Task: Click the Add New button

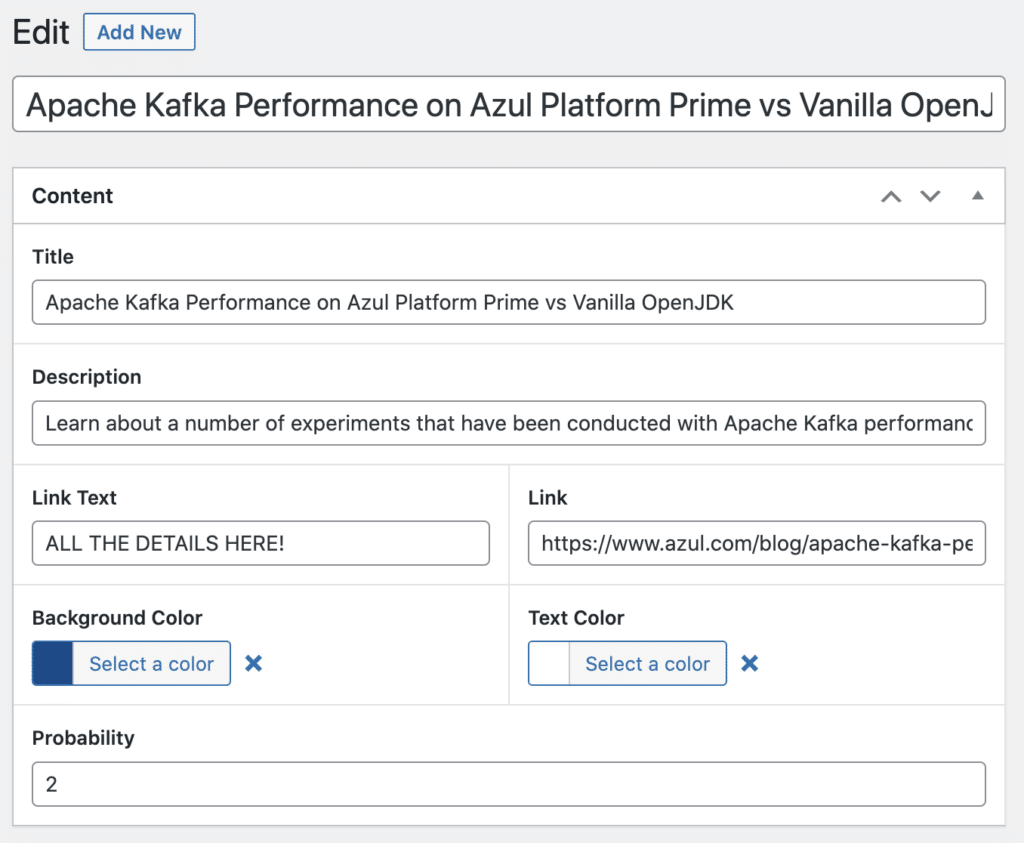Action: coord(139,32)
